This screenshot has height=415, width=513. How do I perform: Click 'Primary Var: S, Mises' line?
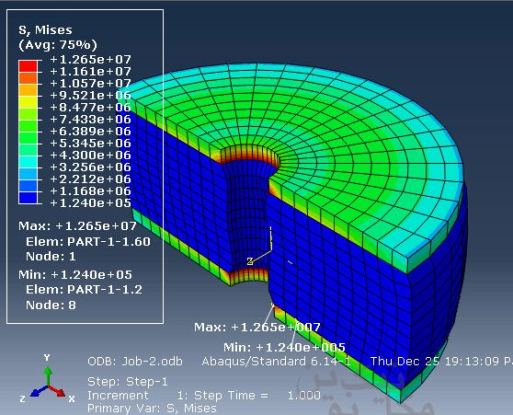point(152,409)
